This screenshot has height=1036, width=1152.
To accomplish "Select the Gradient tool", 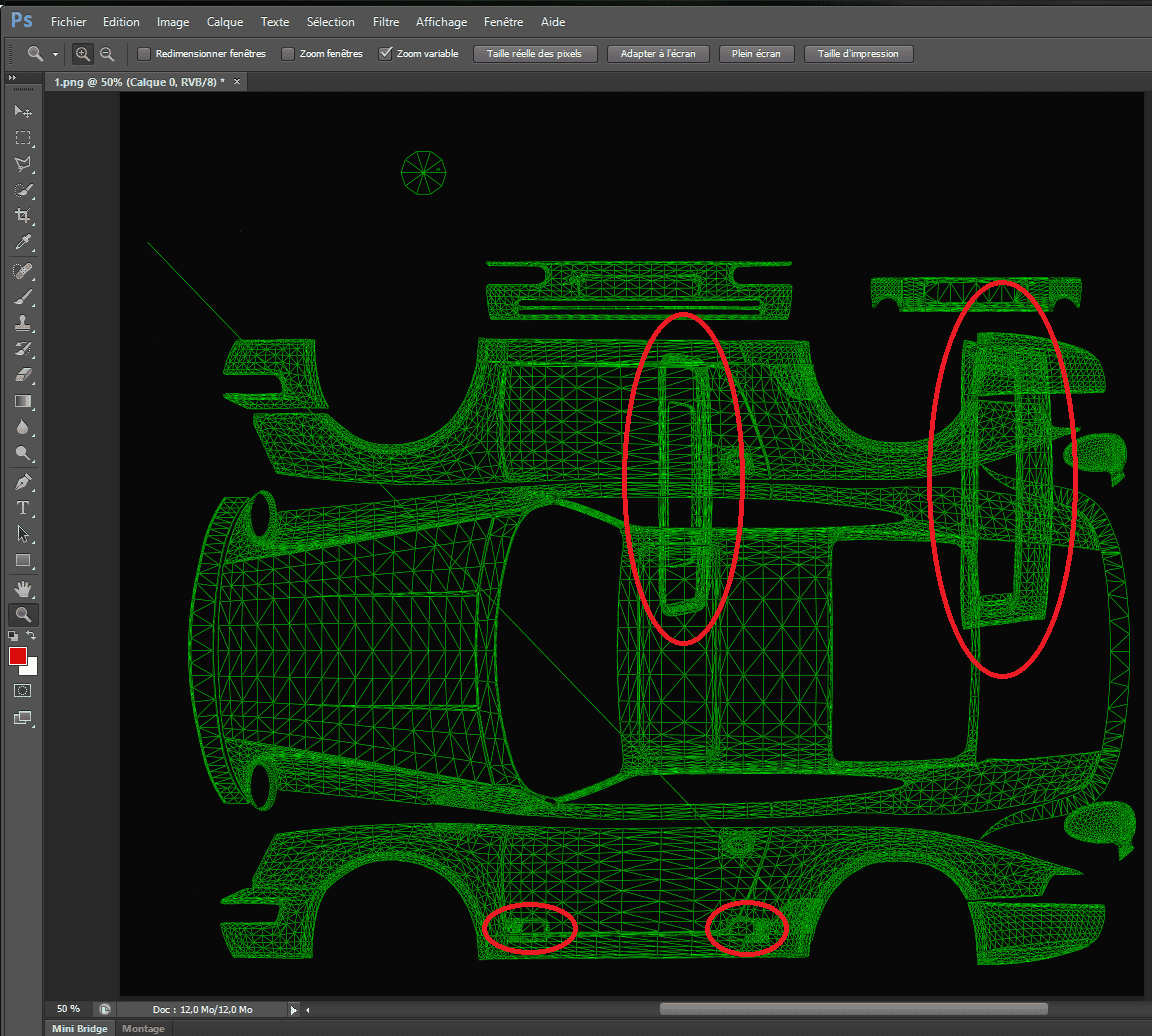I will pos(23,401).
